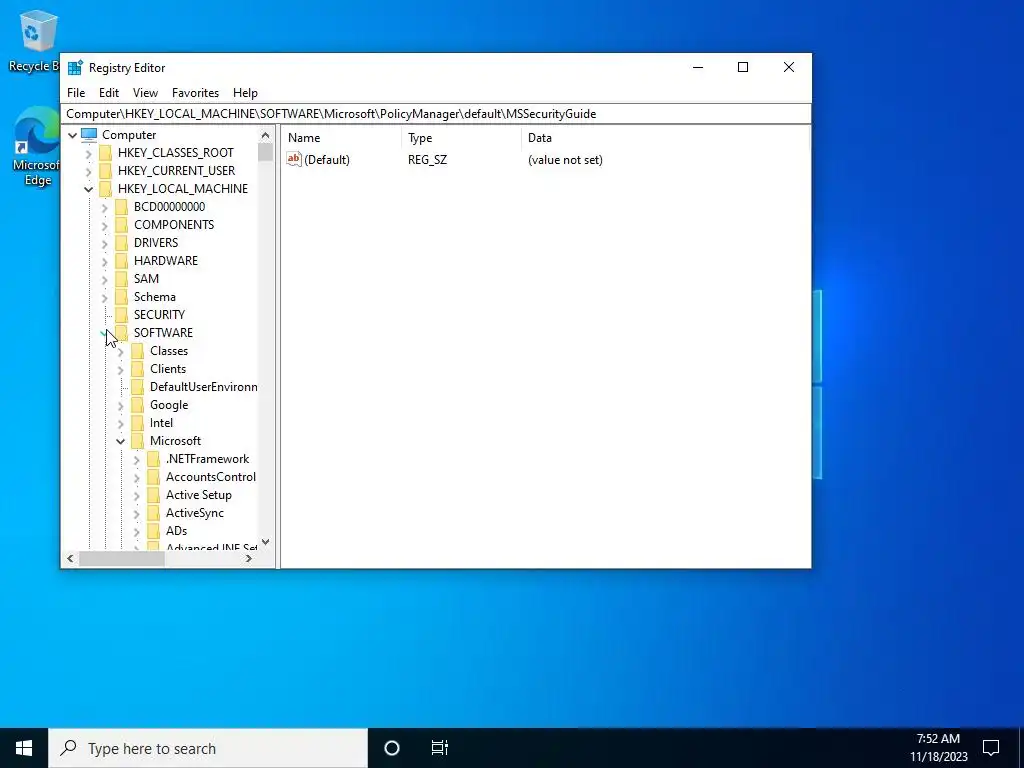Click the Schema folder icon
The image size is (1024, 768).
coord(121,296)
